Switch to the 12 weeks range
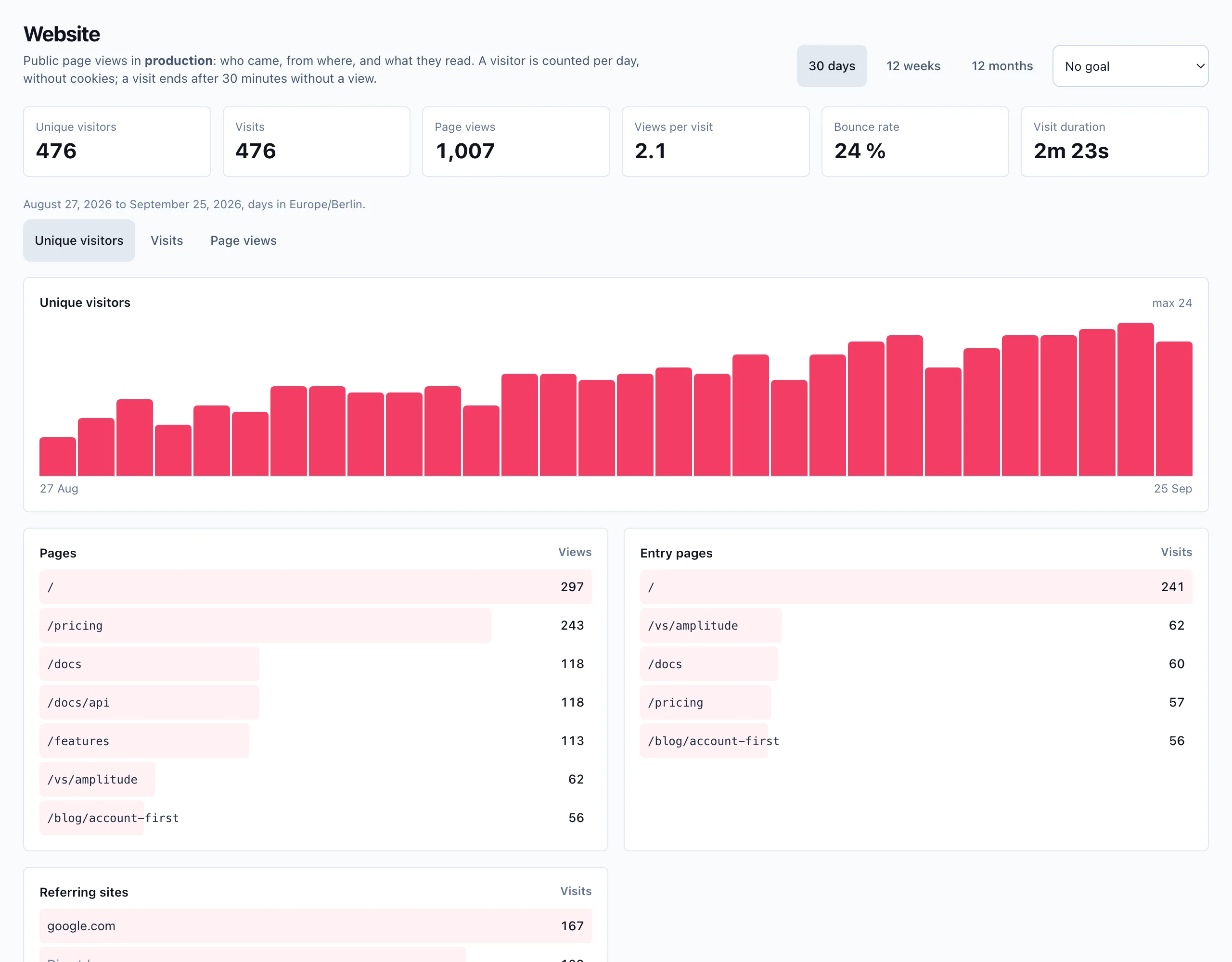Image resolution: width=1232 pixels, height=962 pixels. pyautogui.click(x=913, y=66)
